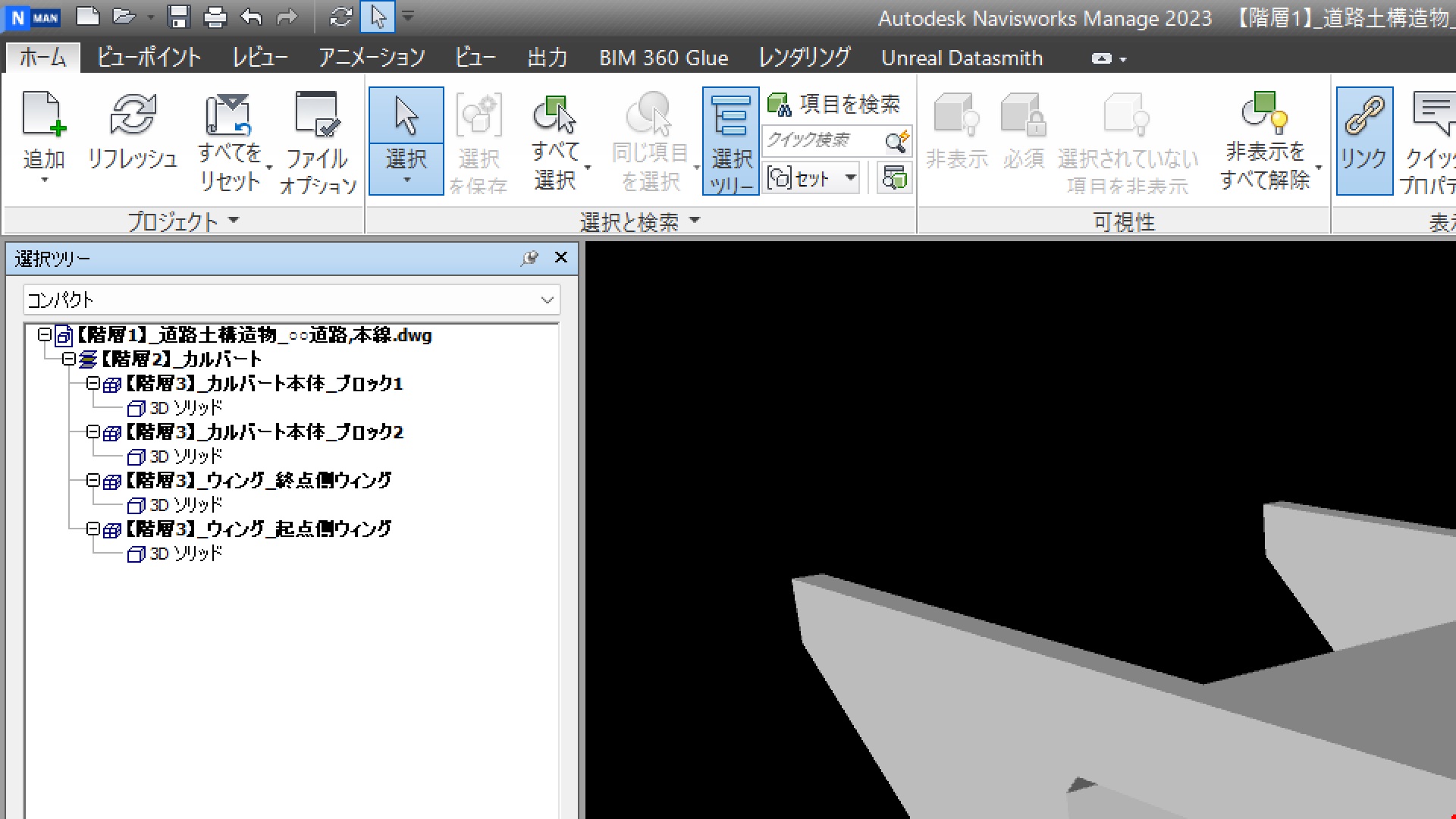1456x819 pixels.
Task: Select 【階層3】_ウィング_起点側ウィング
Action: (x=258, y=529)
